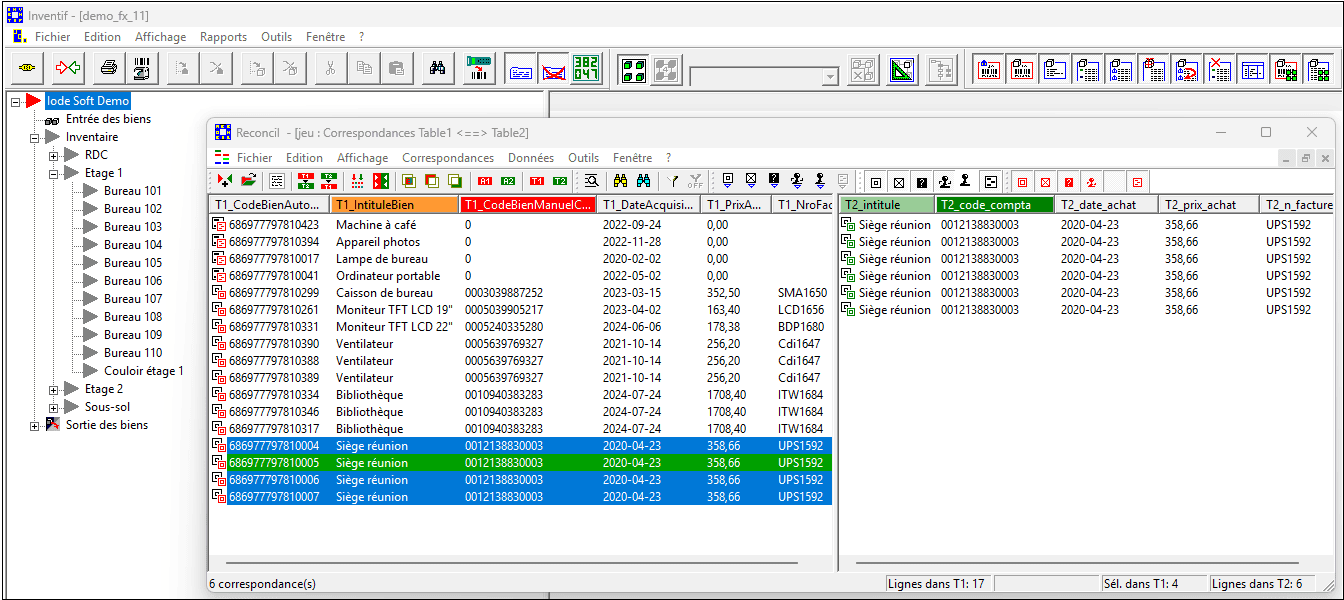Open the barcode label printing tool
Viewport: 1344px width, 600px height.
coord(143,68)
